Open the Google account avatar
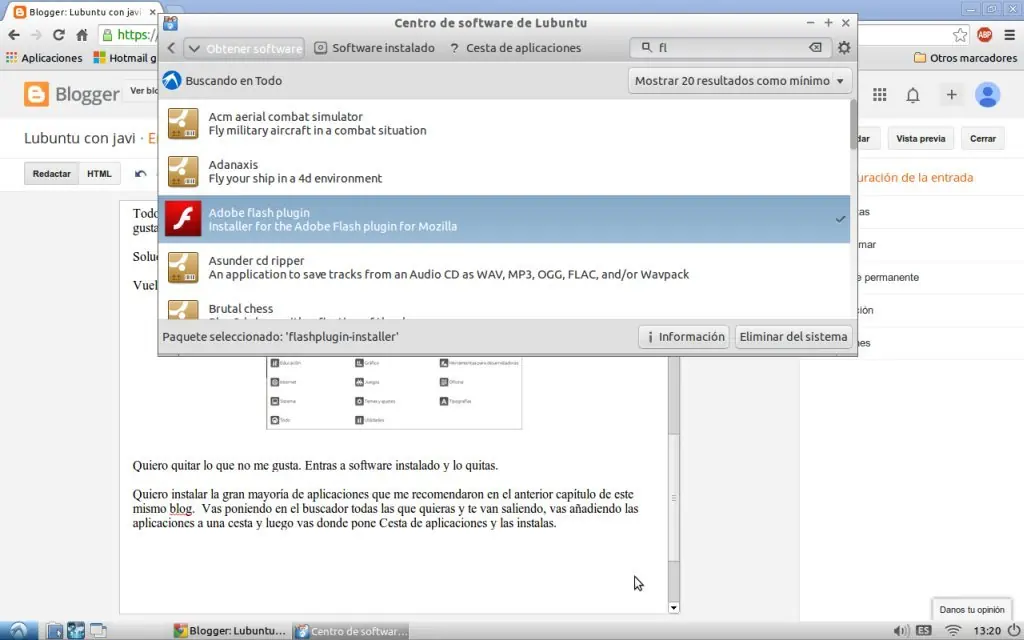1024x640 pixels. (987, 95)
